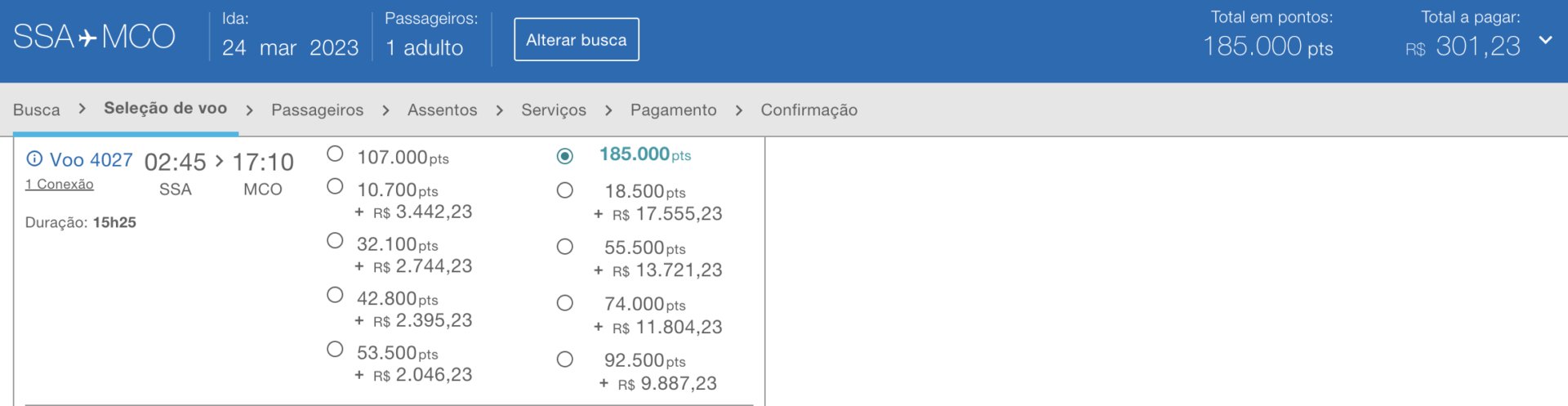The height and width of the screenshot is (406, 1568).
Task: Select 18.500 pts + R$ 17.555,23 option
Action: pyautogui.click(x=564, y=190)
